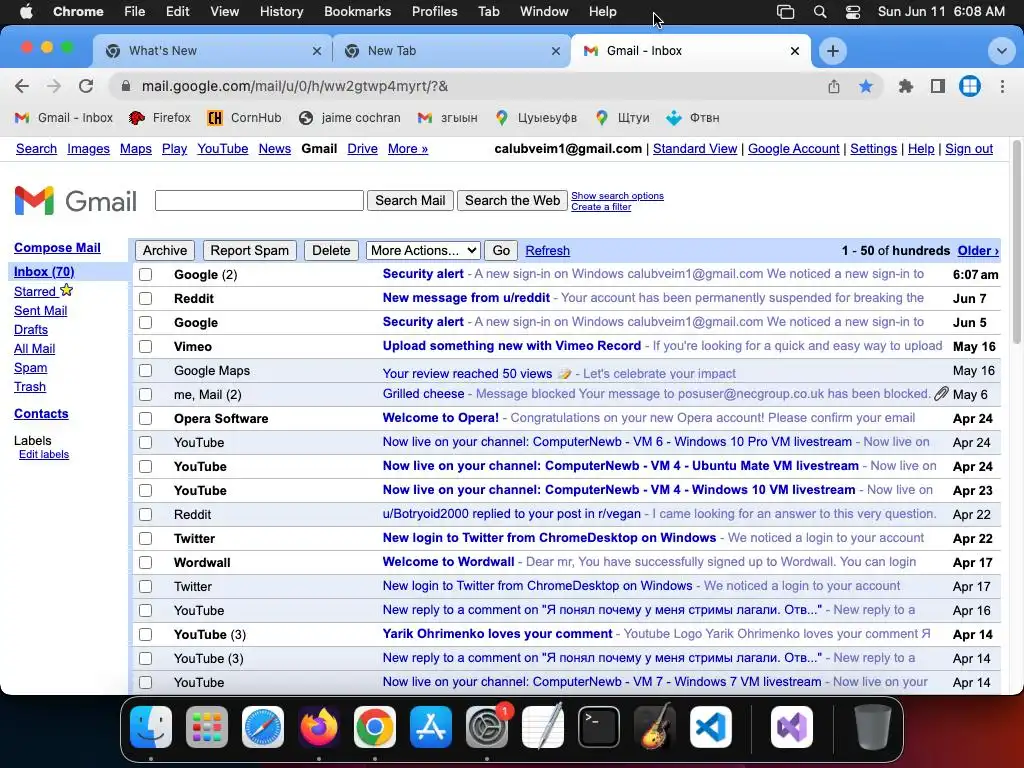
Task: Open GarageBand from the Dock
Action: [655, 726]
